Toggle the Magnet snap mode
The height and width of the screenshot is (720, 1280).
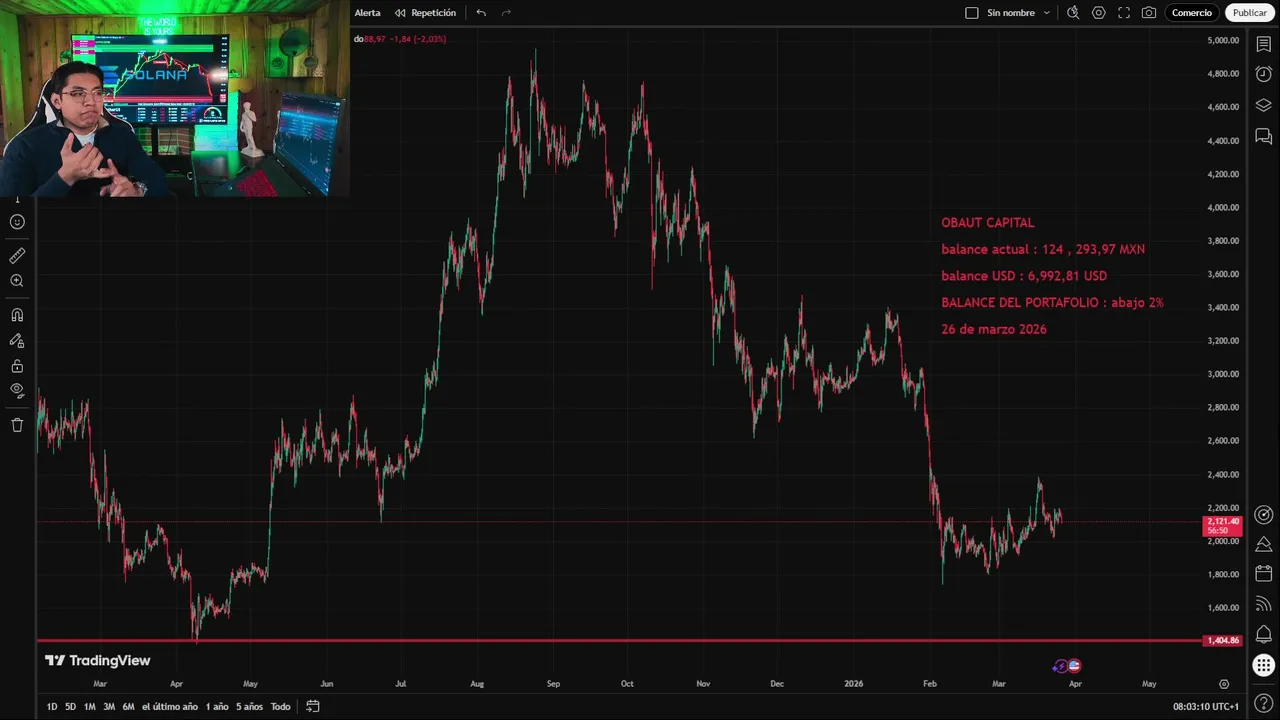tap(17, 315)
